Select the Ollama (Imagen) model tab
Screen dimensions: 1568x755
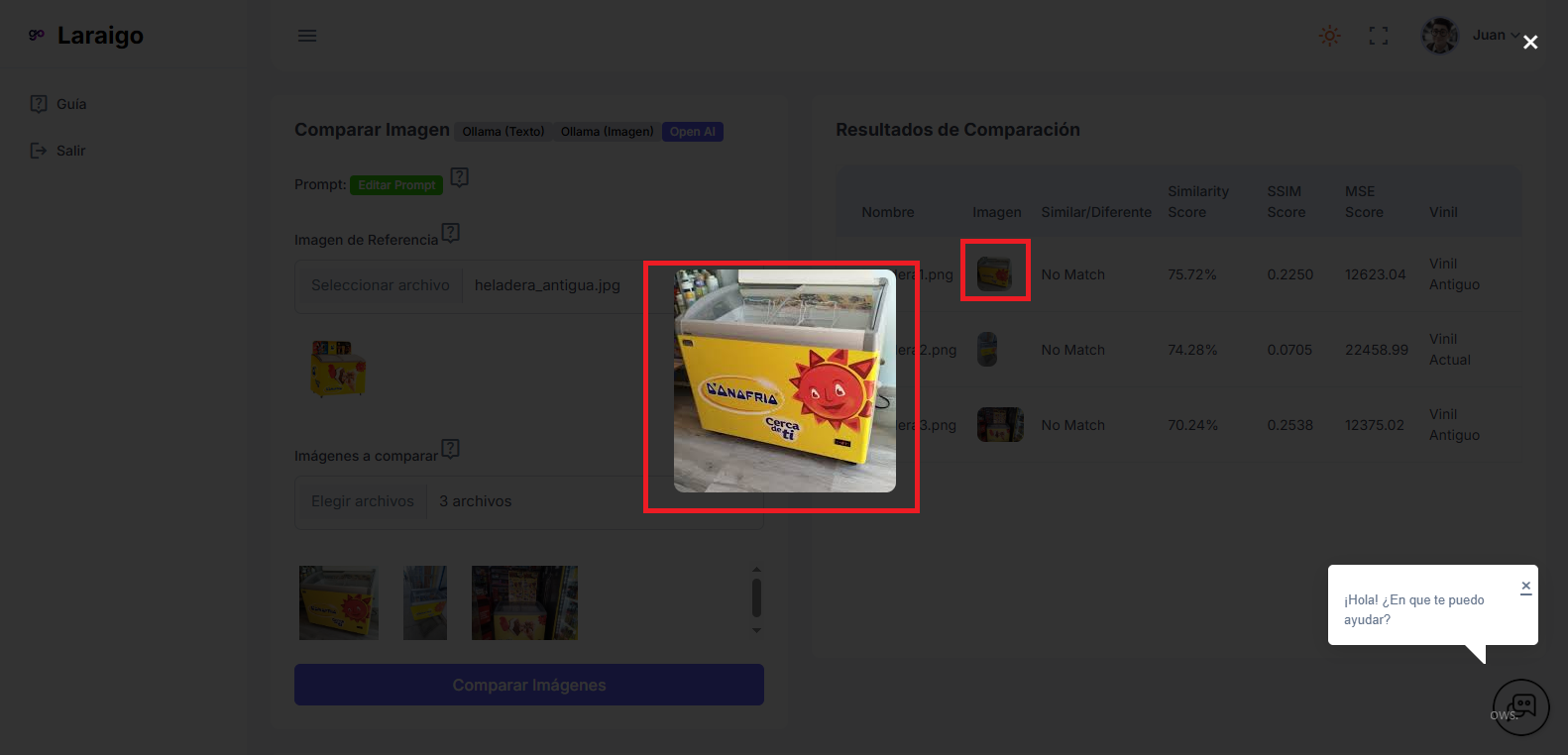pyautogui.click(x=607, y=132)
